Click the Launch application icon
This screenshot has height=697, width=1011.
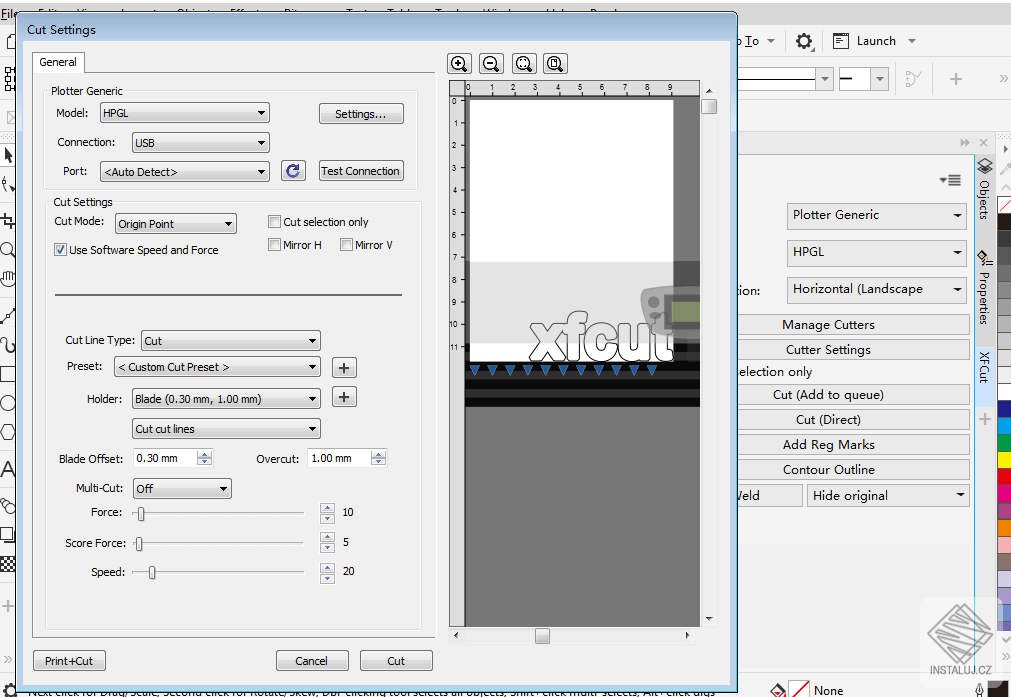(x=840, y=41)
